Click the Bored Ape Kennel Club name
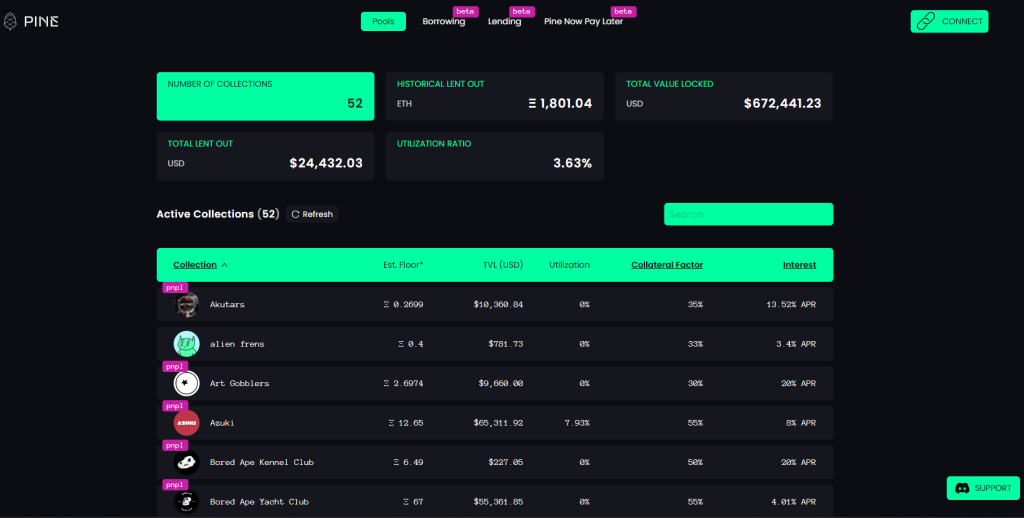This screenshot has height=518, width=1024. coord(262,462)
